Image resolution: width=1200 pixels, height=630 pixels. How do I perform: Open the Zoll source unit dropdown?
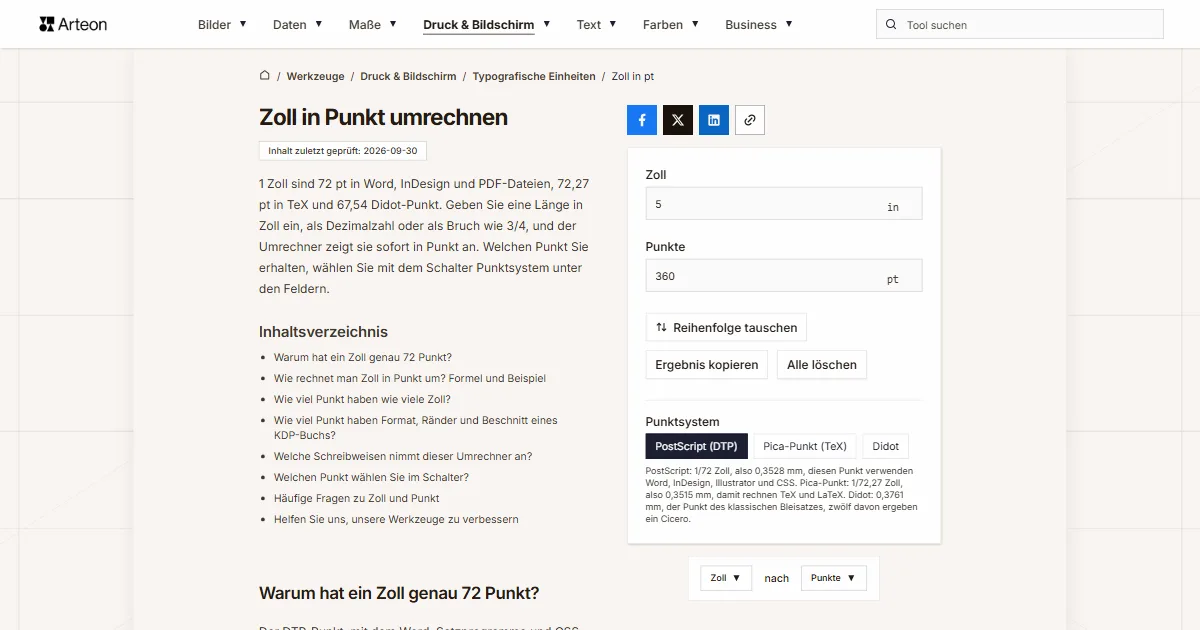726,578
